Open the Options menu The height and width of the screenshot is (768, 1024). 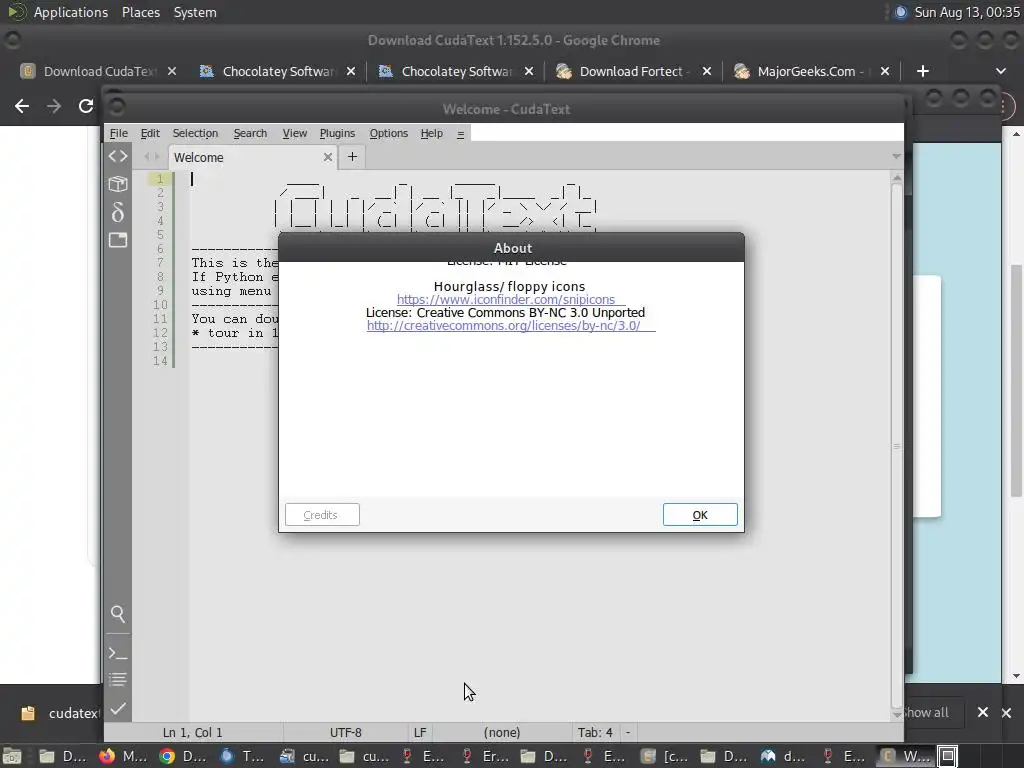pyautogui.click(x=389, y=133)
